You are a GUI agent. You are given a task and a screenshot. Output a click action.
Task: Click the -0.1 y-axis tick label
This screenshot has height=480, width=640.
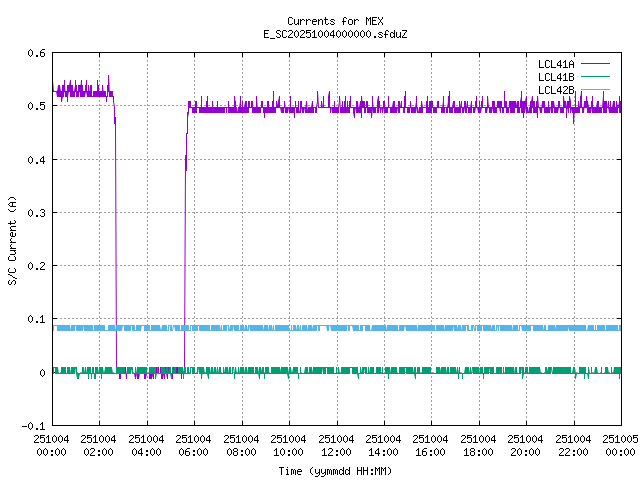pos(33,426)
